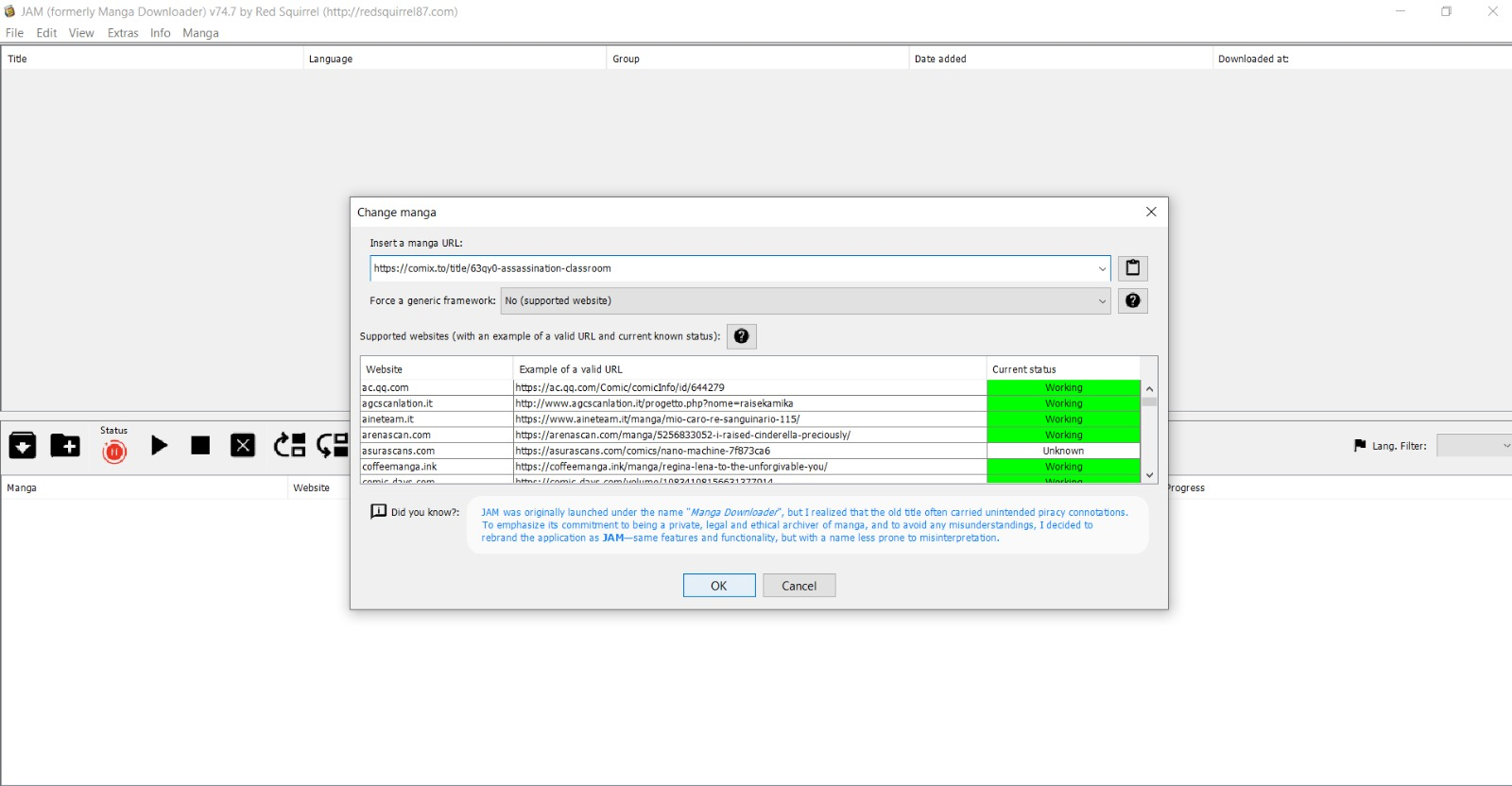Click the Example of a valid URL header
This screenshot has width=1512, height=786.
749,369
